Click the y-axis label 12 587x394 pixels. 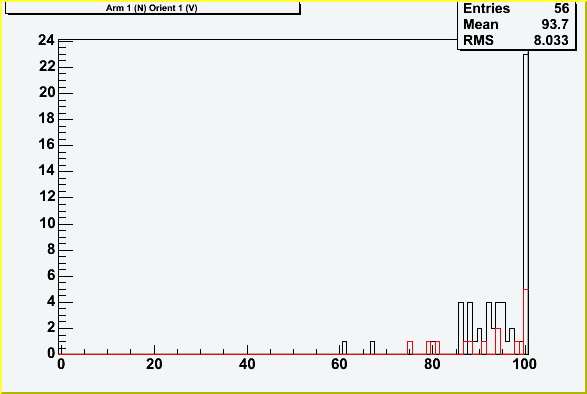(46, 196)
